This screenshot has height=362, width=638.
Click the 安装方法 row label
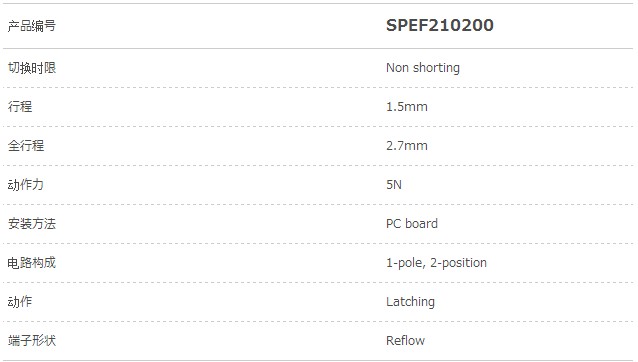[x=32, y=224]
